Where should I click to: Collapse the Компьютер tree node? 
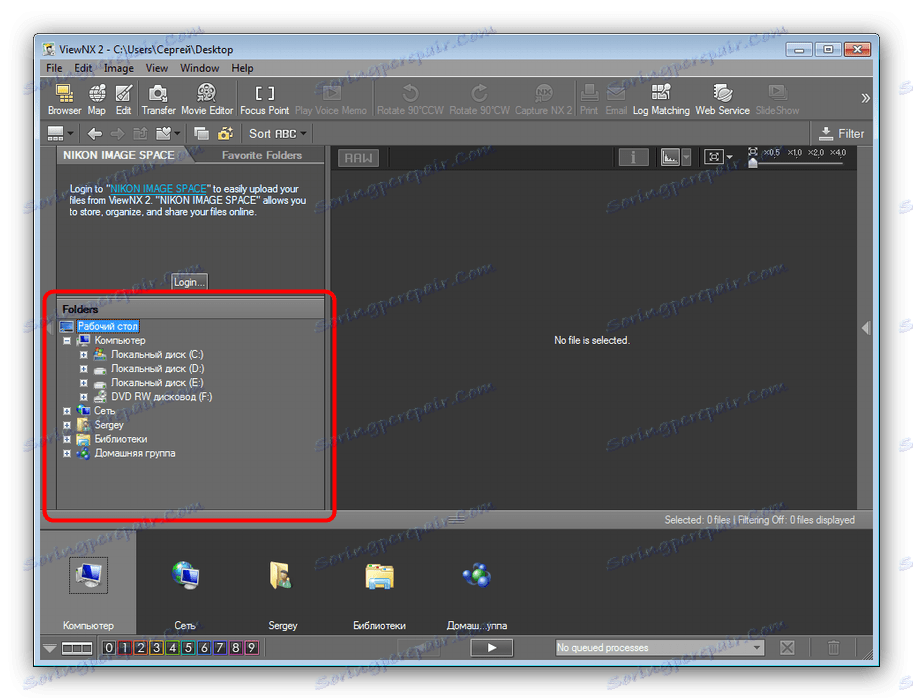[67, 340]
